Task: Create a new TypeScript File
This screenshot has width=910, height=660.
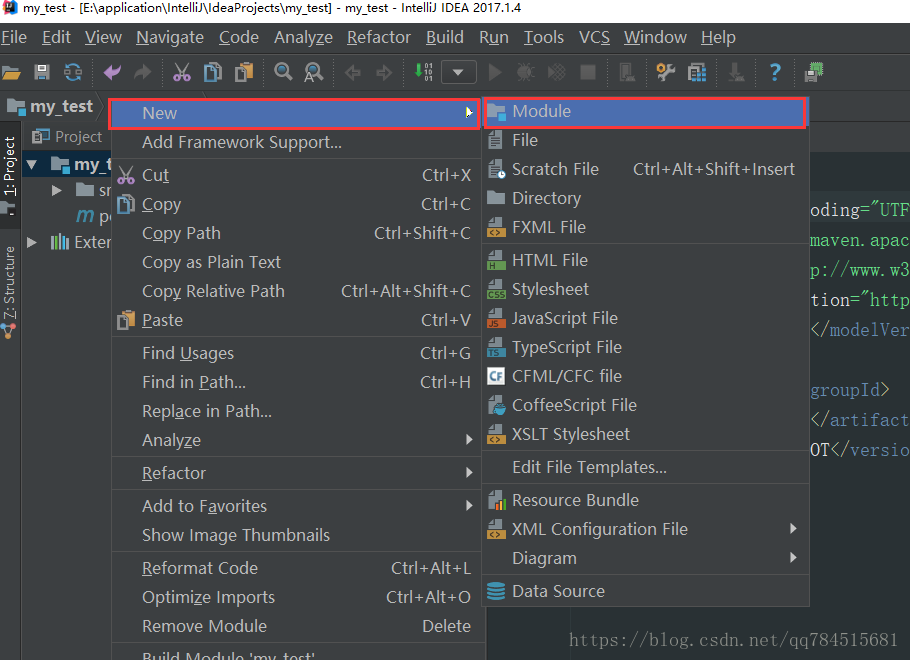Action: click(645, 347)
